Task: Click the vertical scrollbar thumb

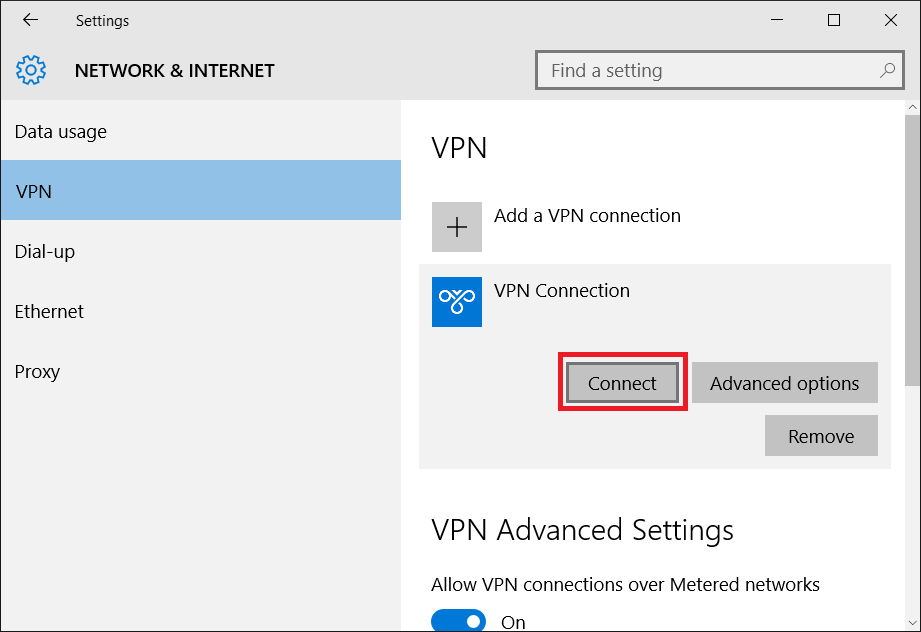Action: click(911, 250)
